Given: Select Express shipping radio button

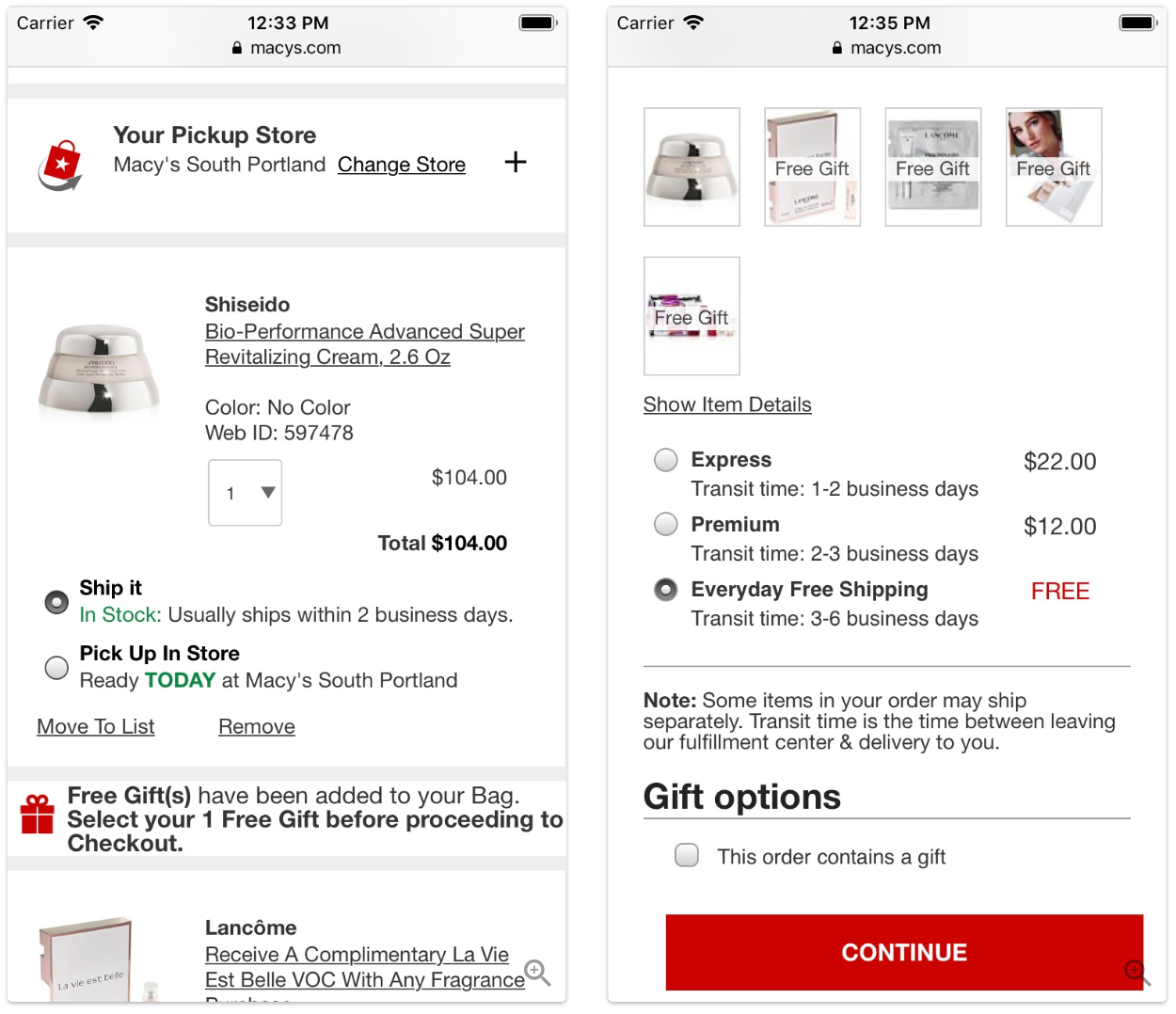Looking at the screenshot, I should click(666, 460).
